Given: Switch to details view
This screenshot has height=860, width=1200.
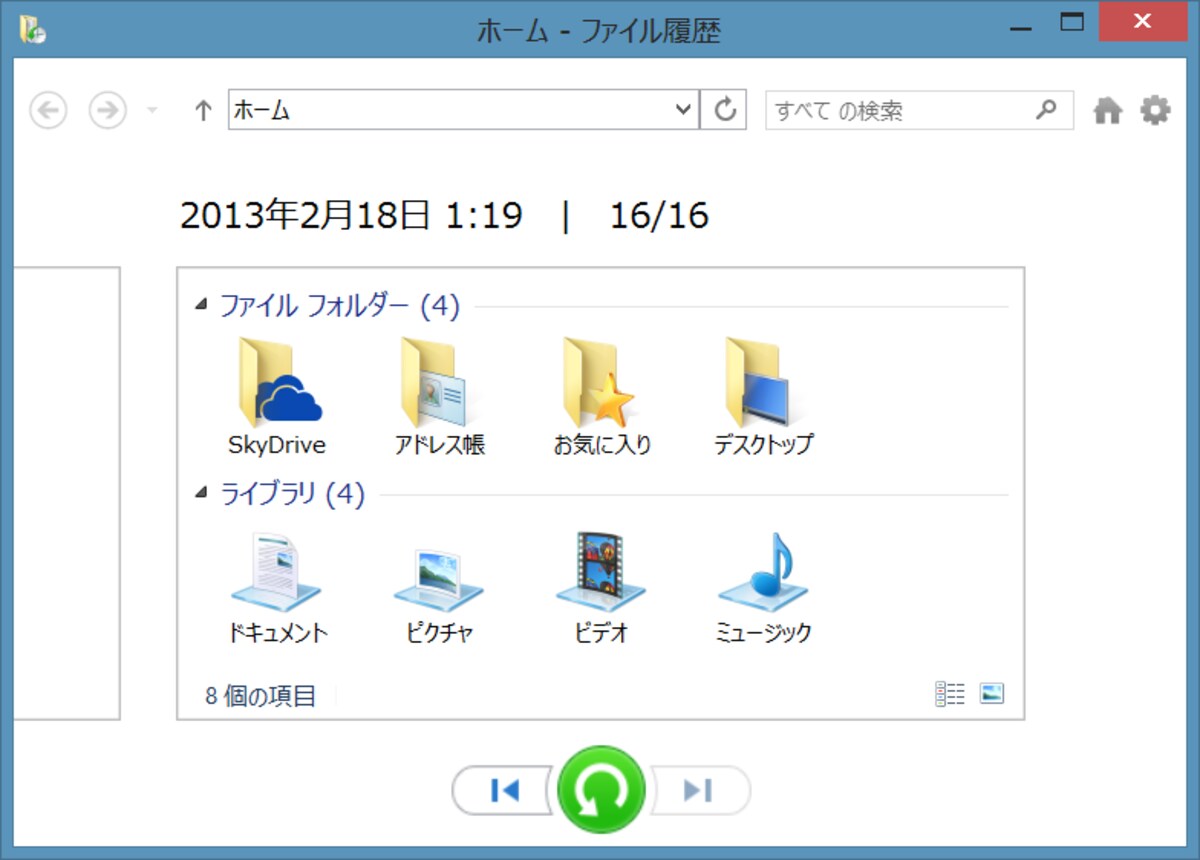Looking at the screenshot, I should click(x=950, y=694).
